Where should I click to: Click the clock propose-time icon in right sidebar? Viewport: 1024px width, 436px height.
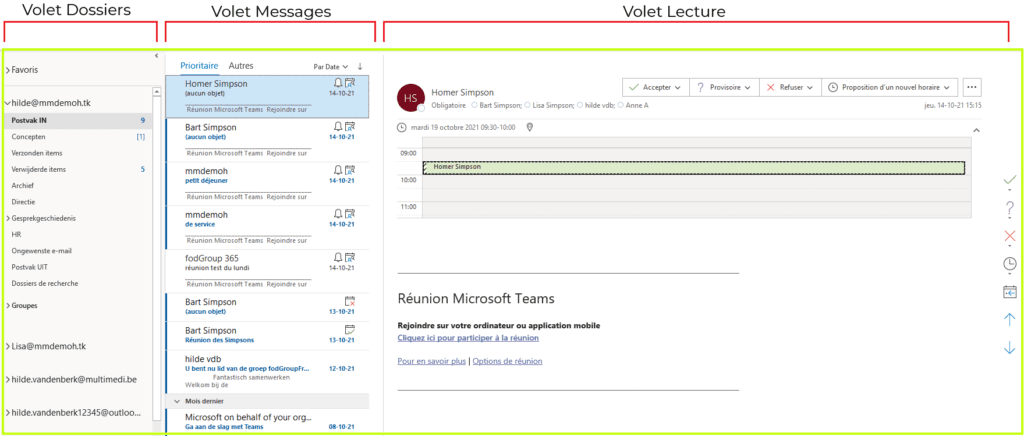coord(1009,264)
